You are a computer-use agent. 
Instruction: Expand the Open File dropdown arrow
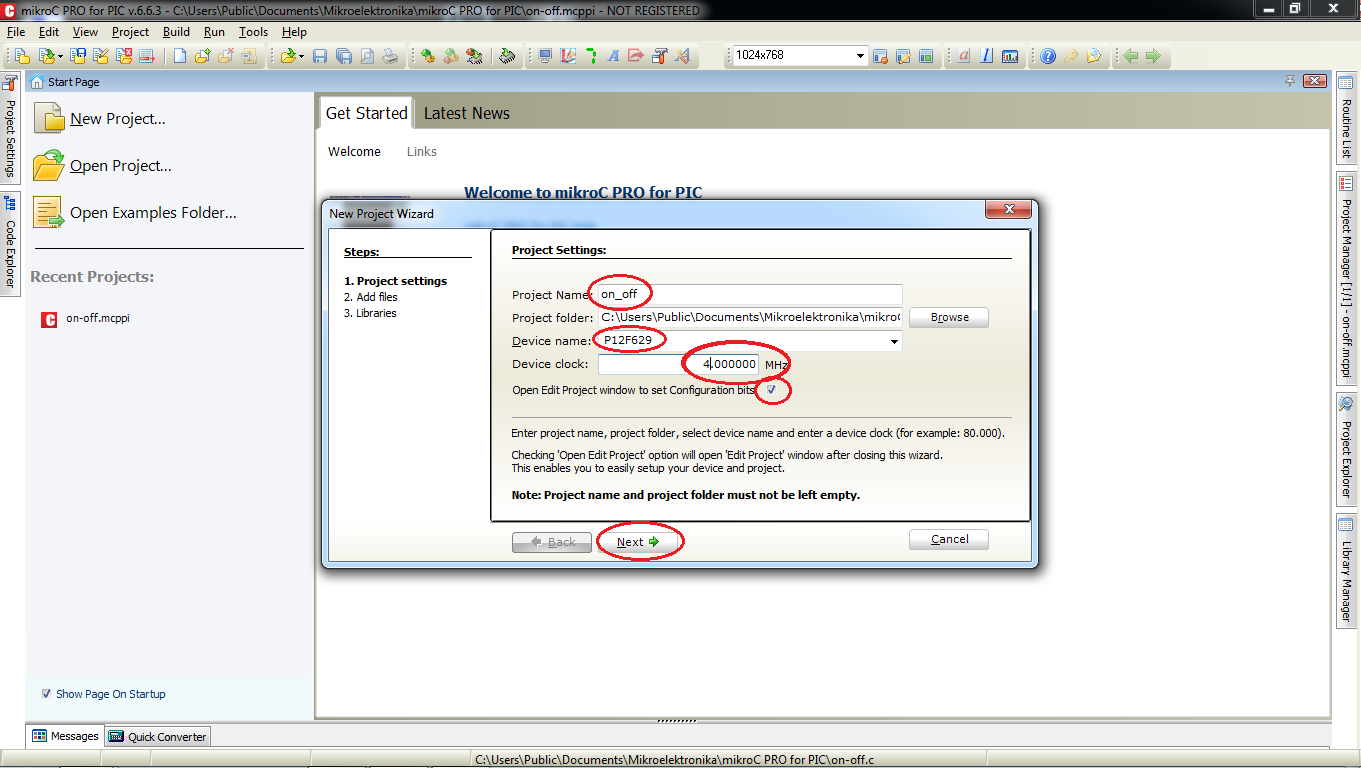pos(301,56)
